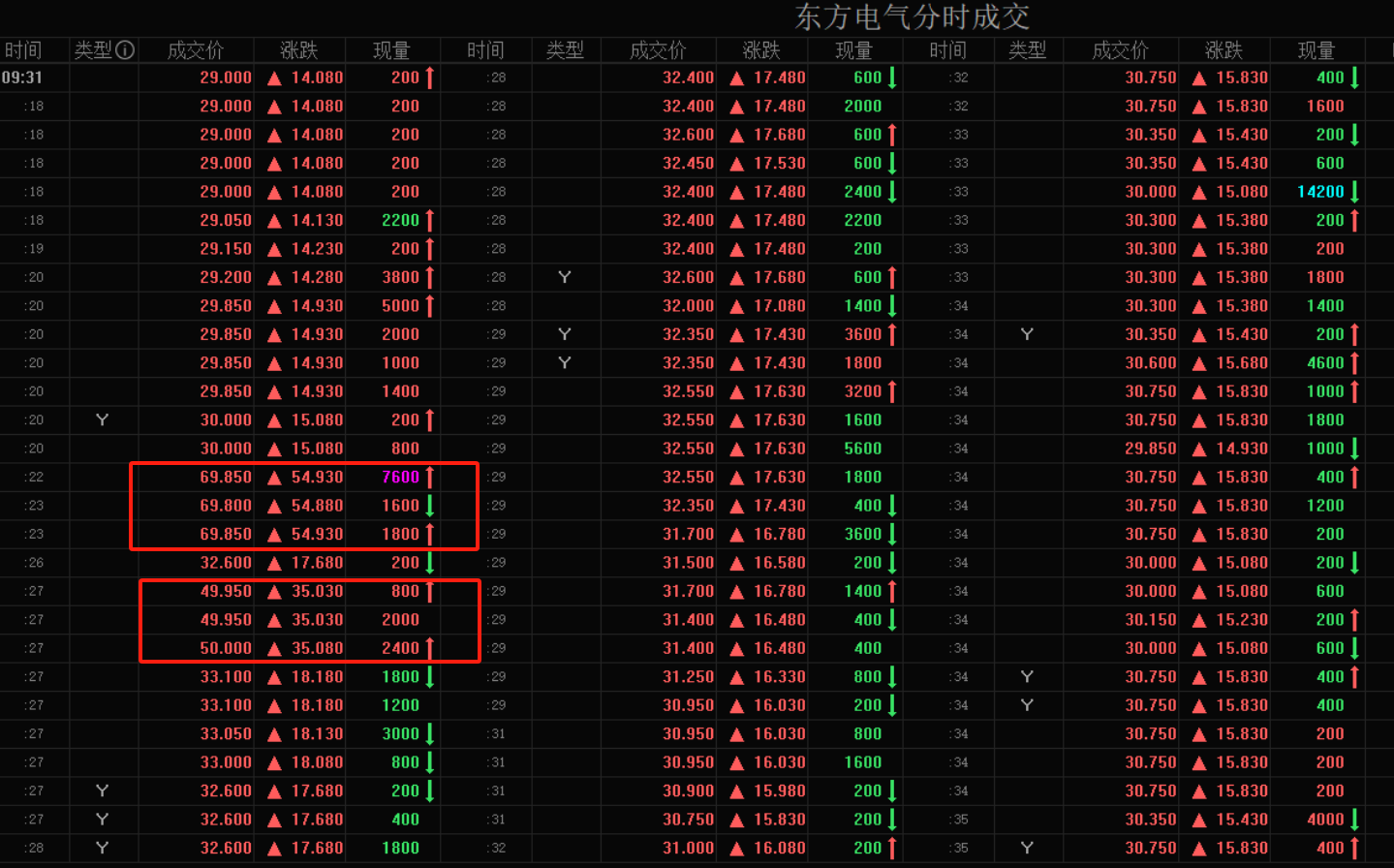Select the 32.450 trade price
The width and height of the screenshot is (1394, 868).
688,163
